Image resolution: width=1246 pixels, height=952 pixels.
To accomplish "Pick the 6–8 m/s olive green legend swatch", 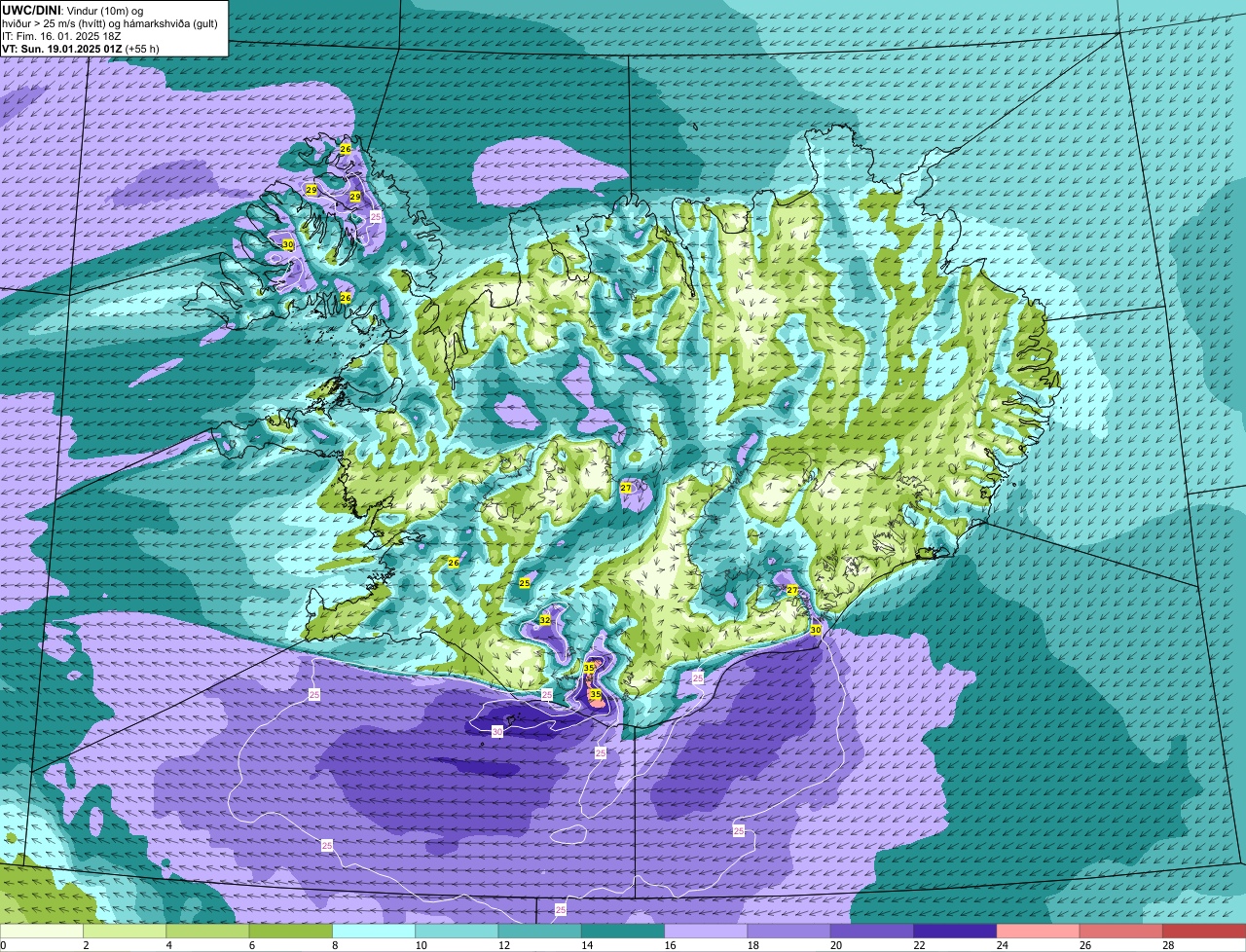I will point(291,931).
